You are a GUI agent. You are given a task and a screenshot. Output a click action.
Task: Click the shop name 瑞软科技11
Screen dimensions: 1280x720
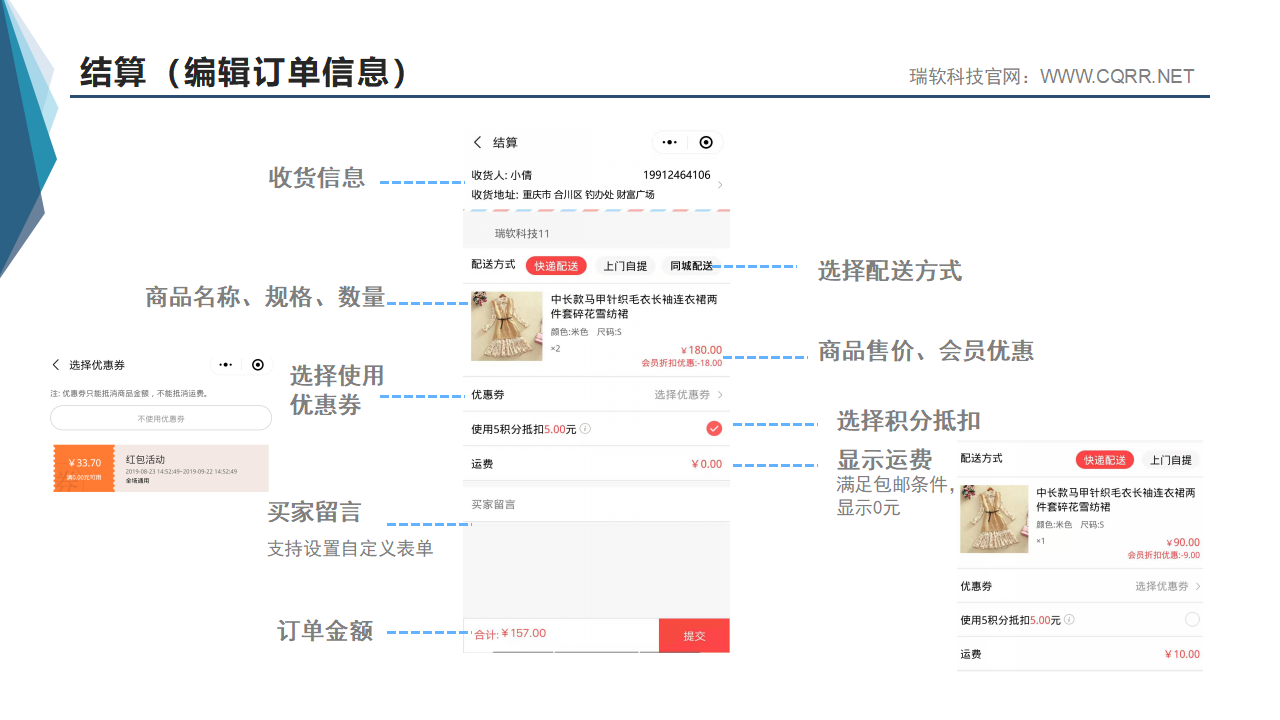[x=523, y=234]
